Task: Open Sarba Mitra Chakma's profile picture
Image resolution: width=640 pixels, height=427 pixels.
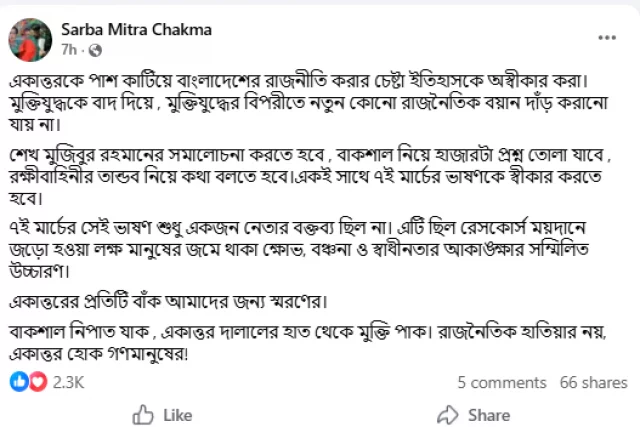Action: [x=30, y=38]
